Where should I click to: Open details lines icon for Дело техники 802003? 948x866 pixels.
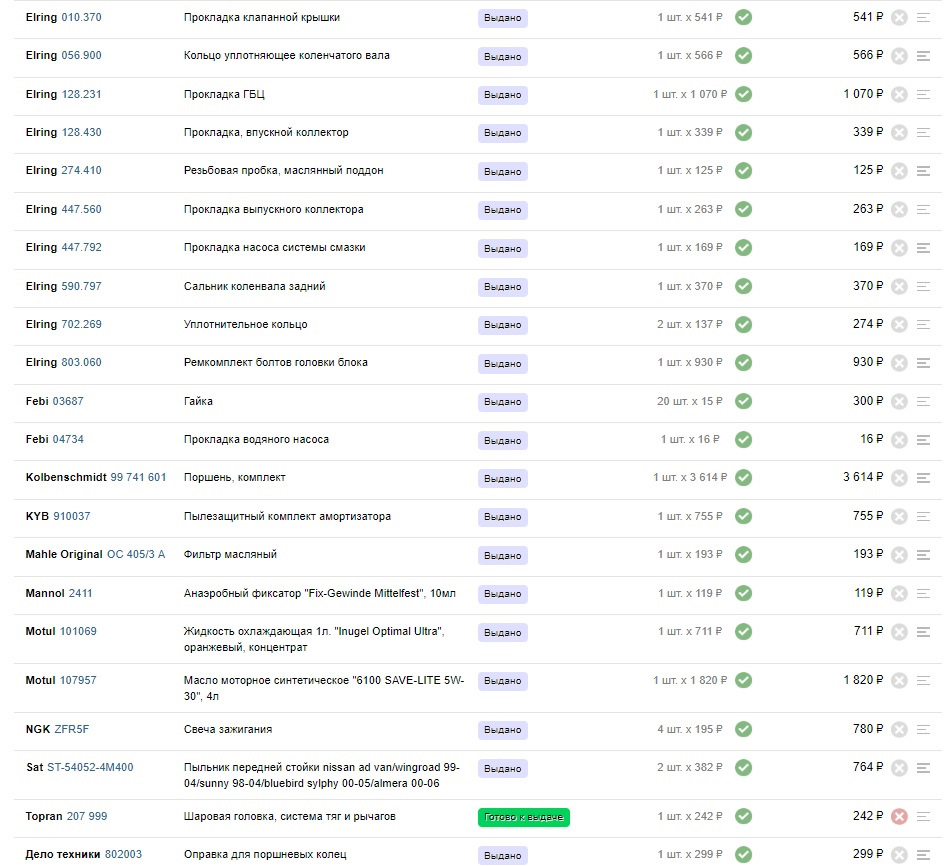point(923,855)
